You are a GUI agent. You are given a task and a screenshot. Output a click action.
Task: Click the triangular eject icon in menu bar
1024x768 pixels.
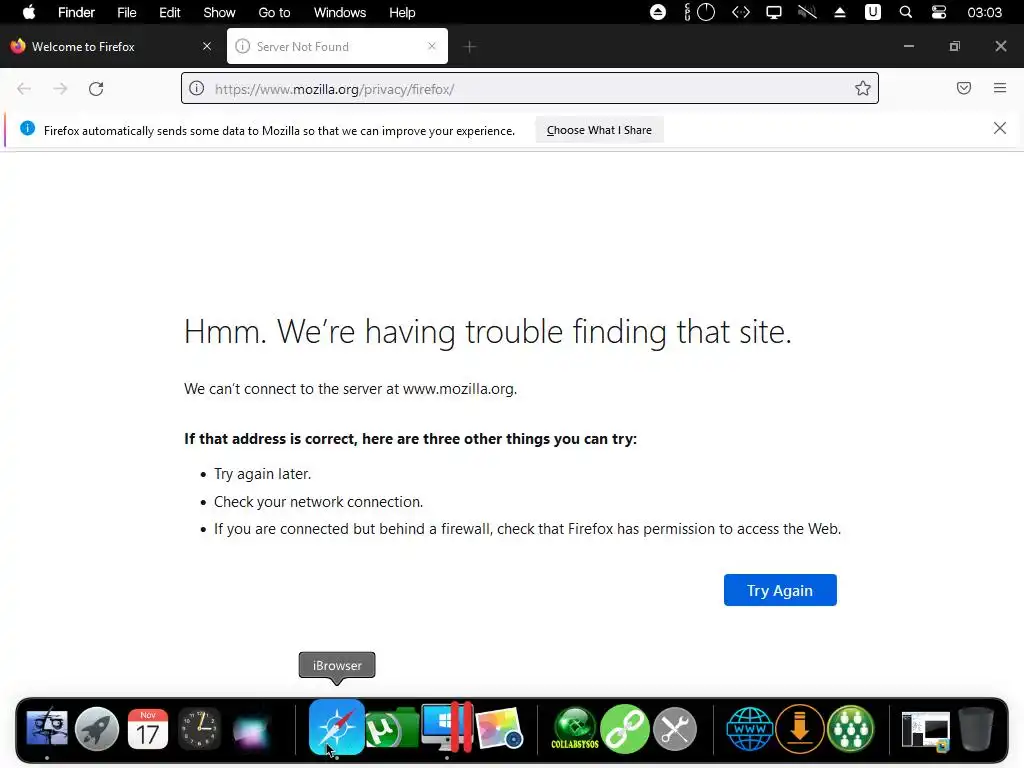pyautogui.click(x=840, y=12)
